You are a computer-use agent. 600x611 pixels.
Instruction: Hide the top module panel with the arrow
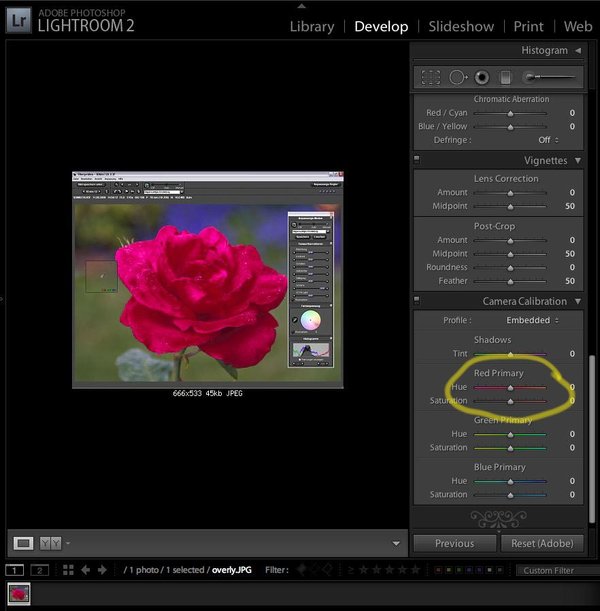[301, 5]
